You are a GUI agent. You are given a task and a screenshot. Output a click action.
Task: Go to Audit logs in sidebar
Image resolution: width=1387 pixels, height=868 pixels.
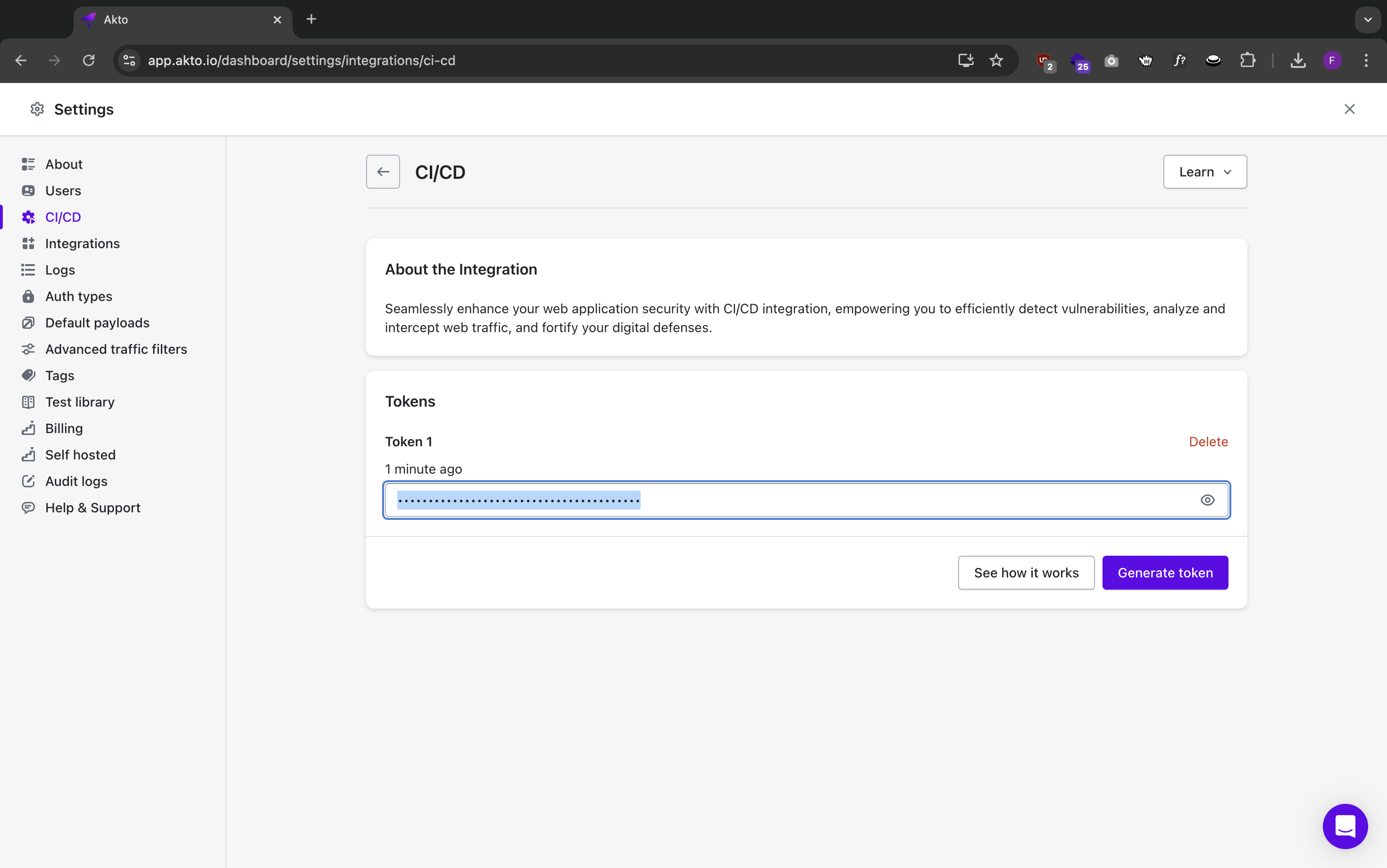point(76,481)
